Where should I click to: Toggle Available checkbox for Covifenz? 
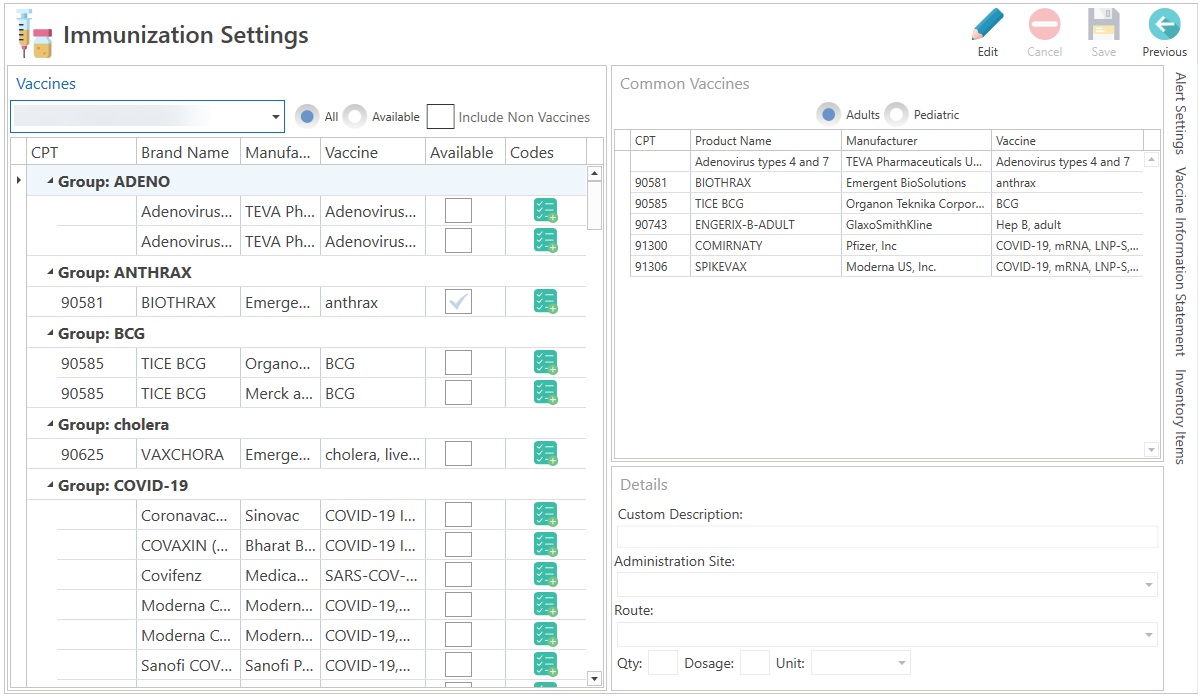coord(458,575)
